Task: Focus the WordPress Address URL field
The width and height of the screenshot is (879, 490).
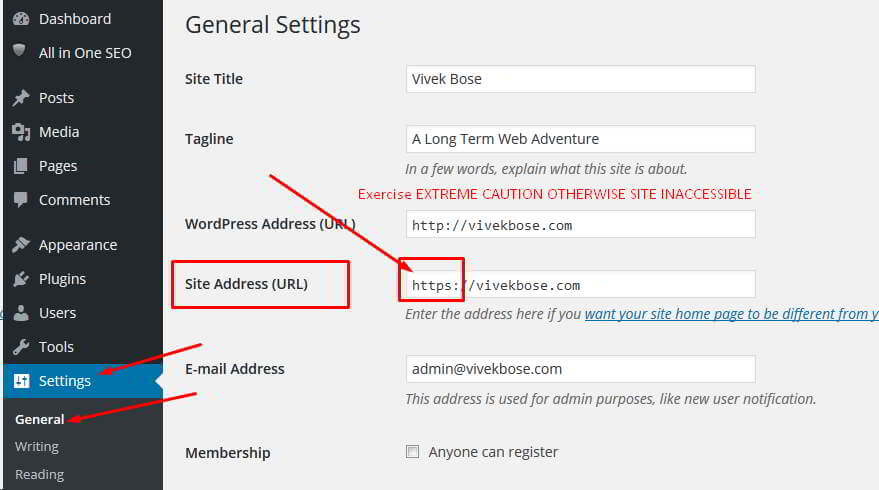Action: (x=580, y=225)
